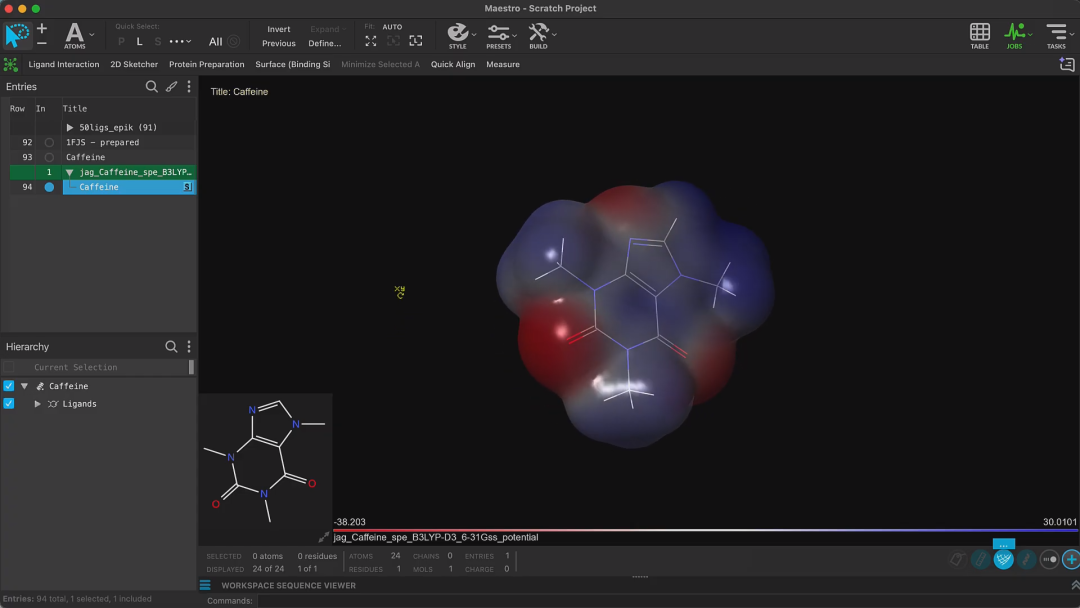Click the green favorites network icon
The width and height of the screenshot is (1080, 608).
click(10, 65)
